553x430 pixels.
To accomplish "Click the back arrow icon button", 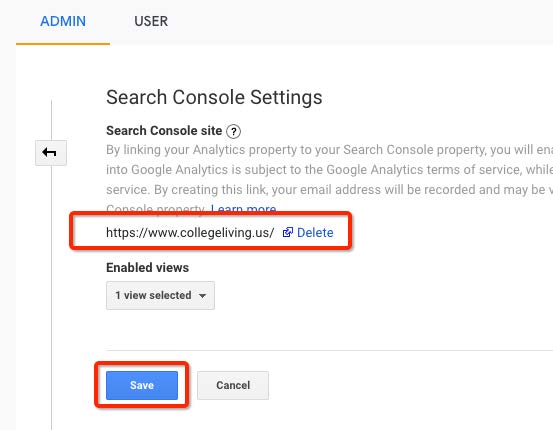I will (51, 153).
